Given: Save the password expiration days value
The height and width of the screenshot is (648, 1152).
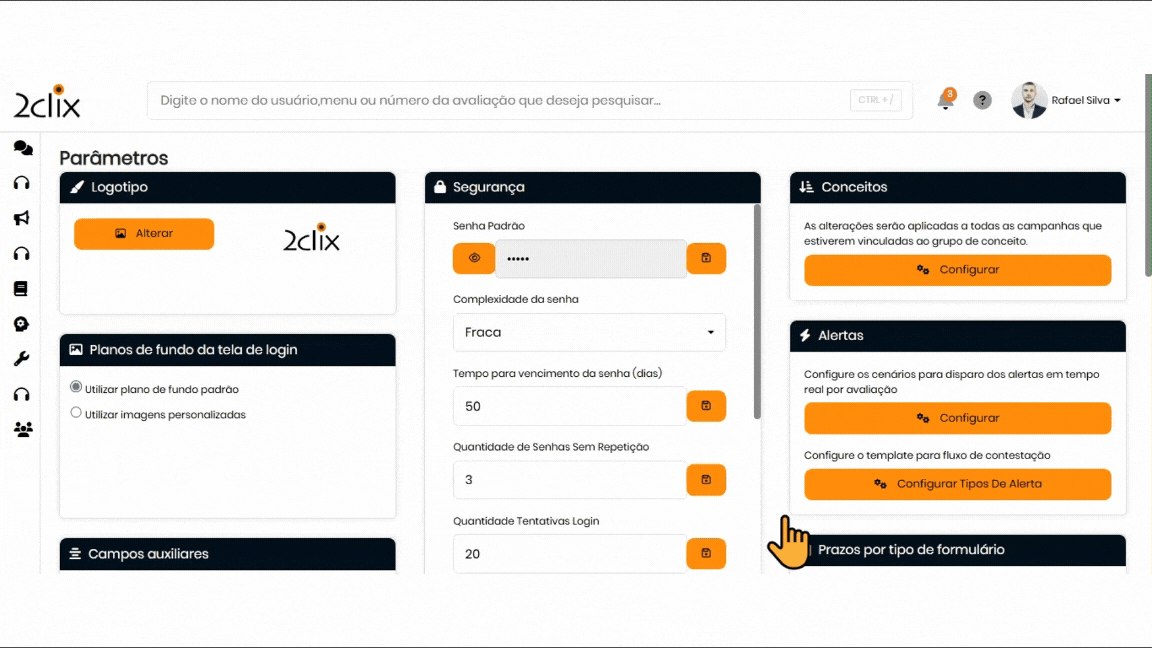Looking at the screenshot, I should click(706, 406).
